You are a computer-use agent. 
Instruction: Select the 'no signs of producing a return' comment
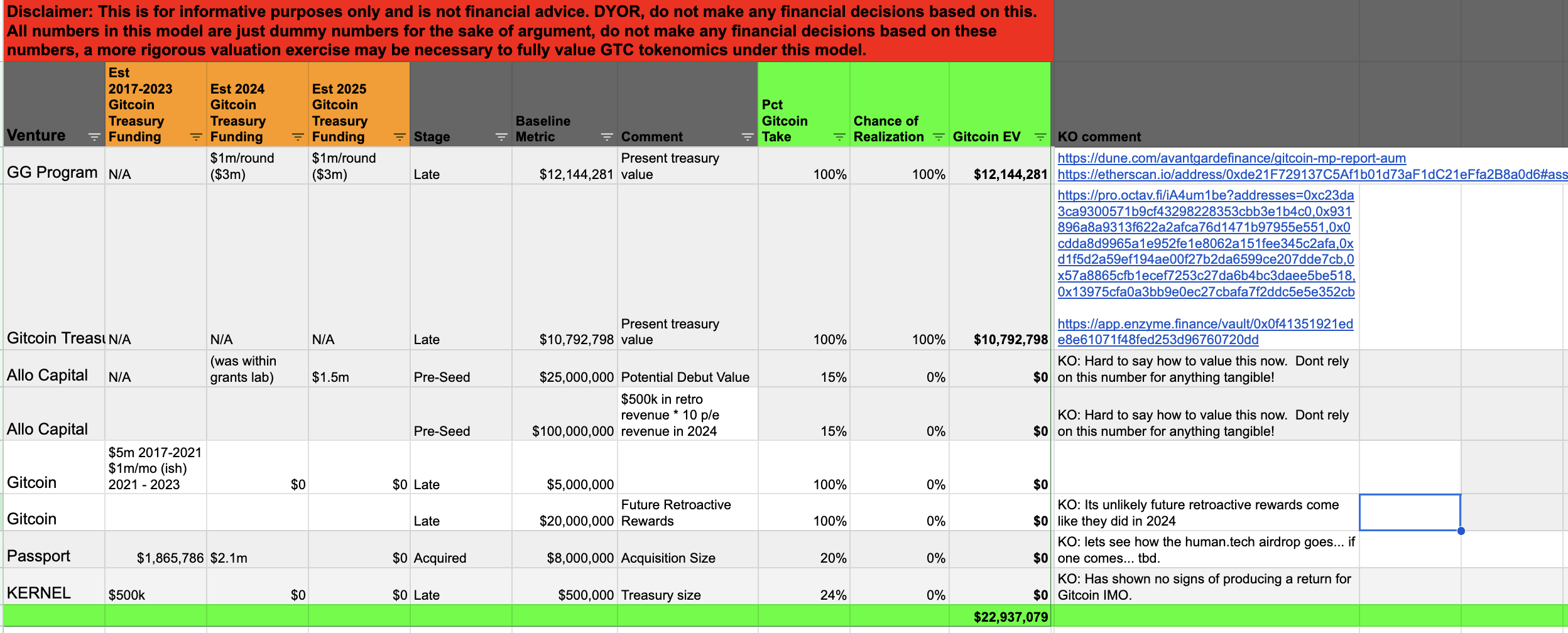(x=1206, y=587)
